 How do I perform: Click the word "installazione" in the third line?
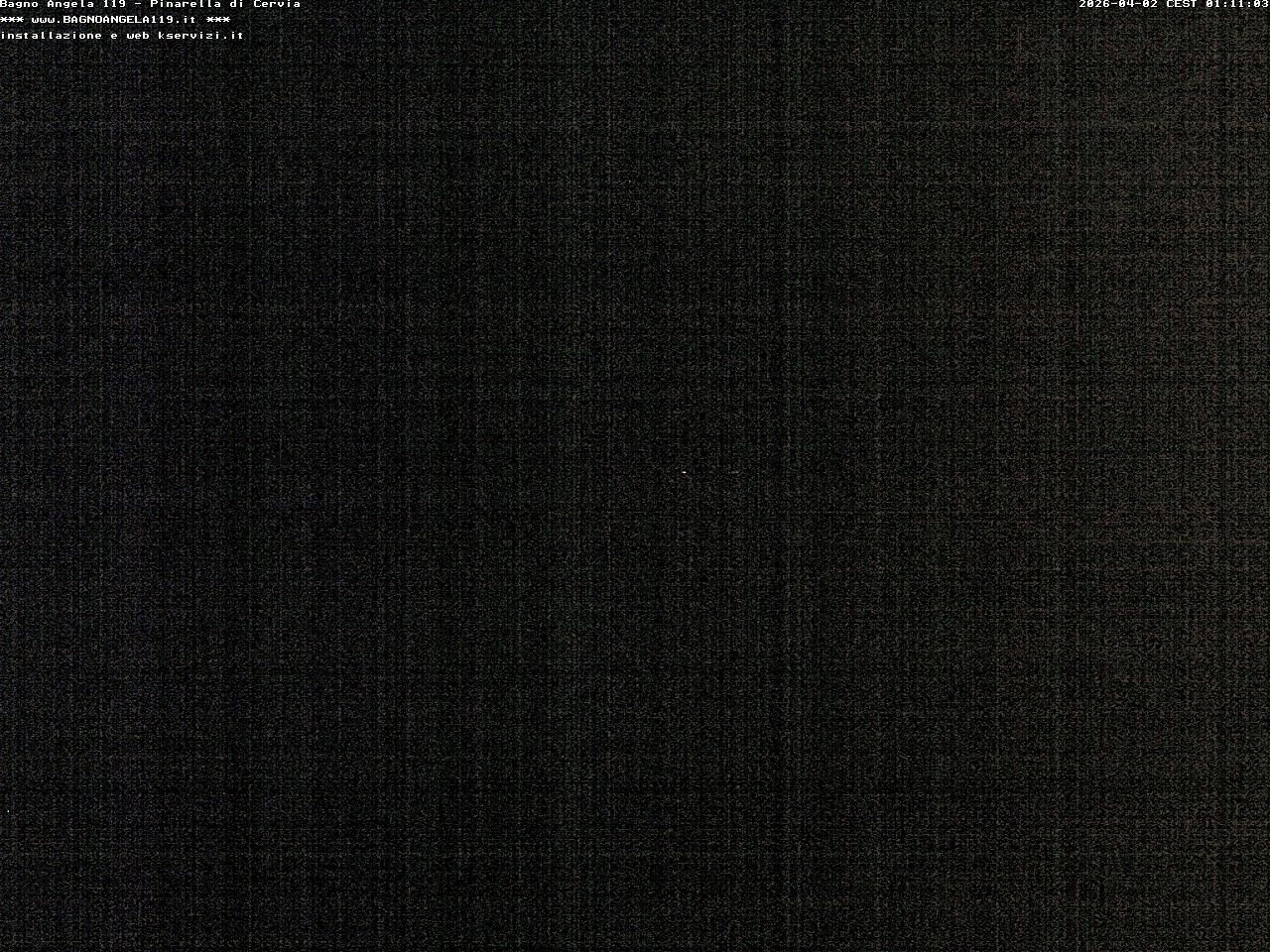click(x=52, y=36)
